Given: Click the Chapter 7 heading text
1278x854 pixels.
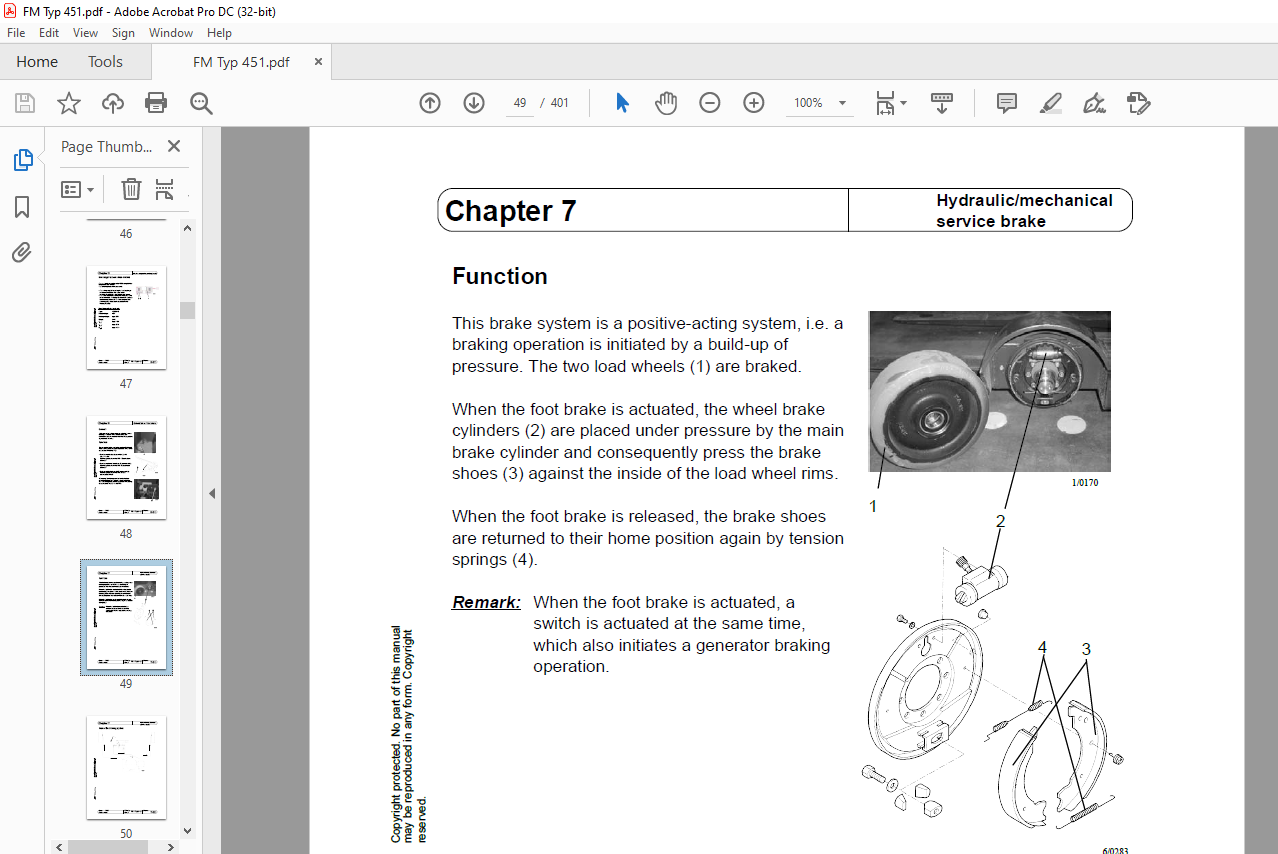Looking at the screenshot, I should (x=511, y=211).
